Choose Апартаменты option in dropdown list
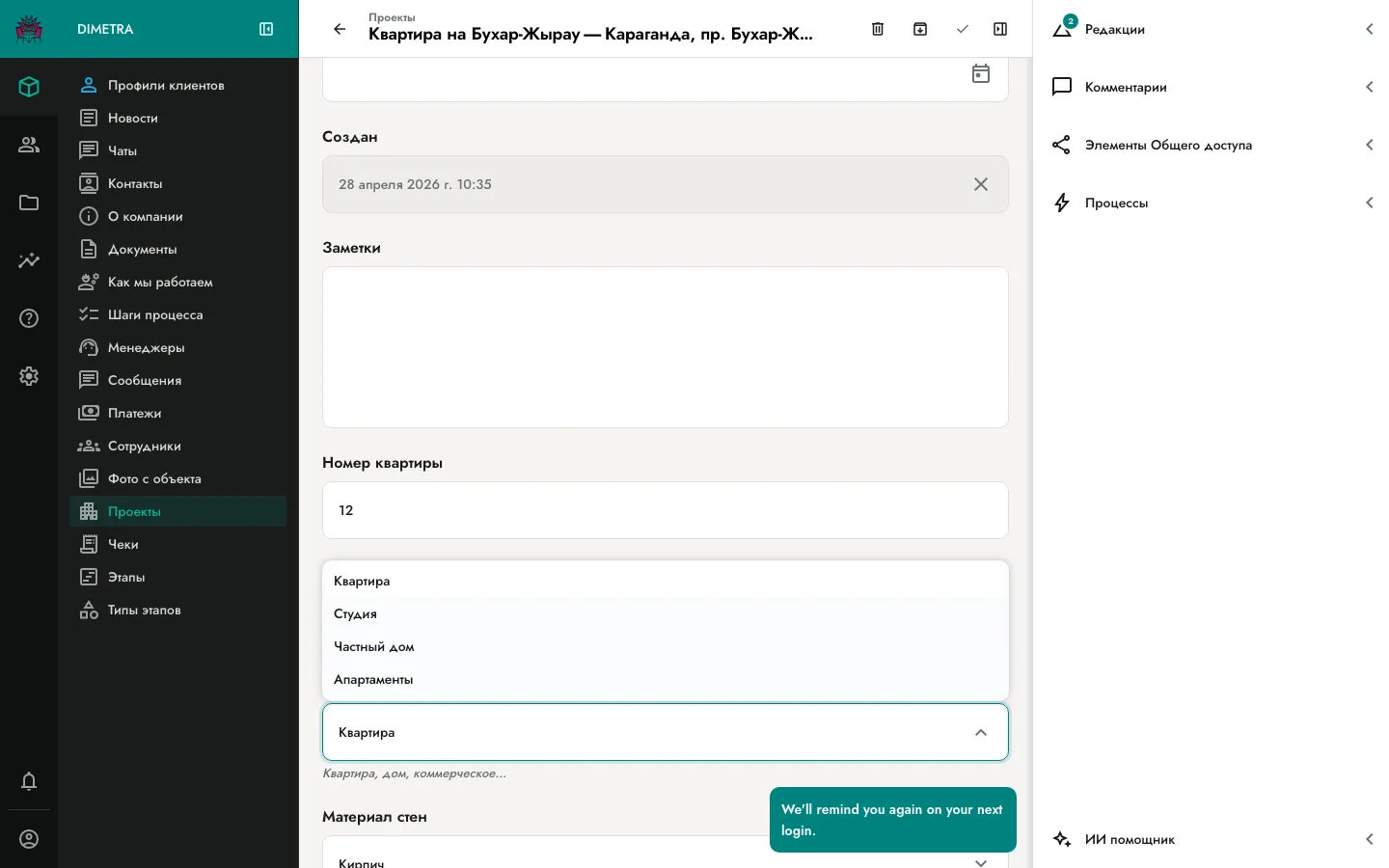The image size is (1389, 868). (666, 679)
